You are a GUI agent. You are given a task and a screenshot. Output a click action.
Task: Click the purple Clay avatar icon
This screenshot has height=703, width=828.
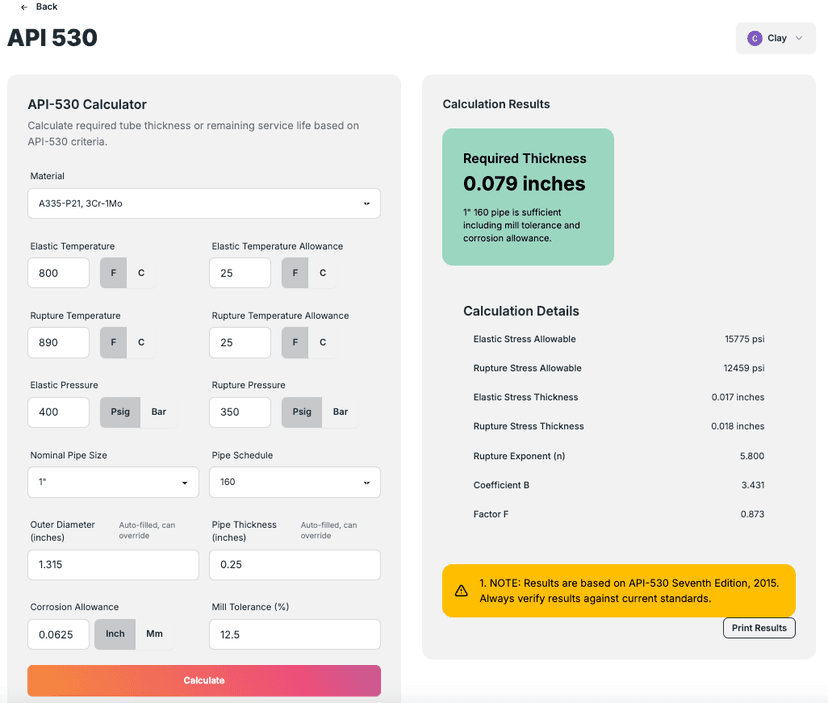point(755,38)
